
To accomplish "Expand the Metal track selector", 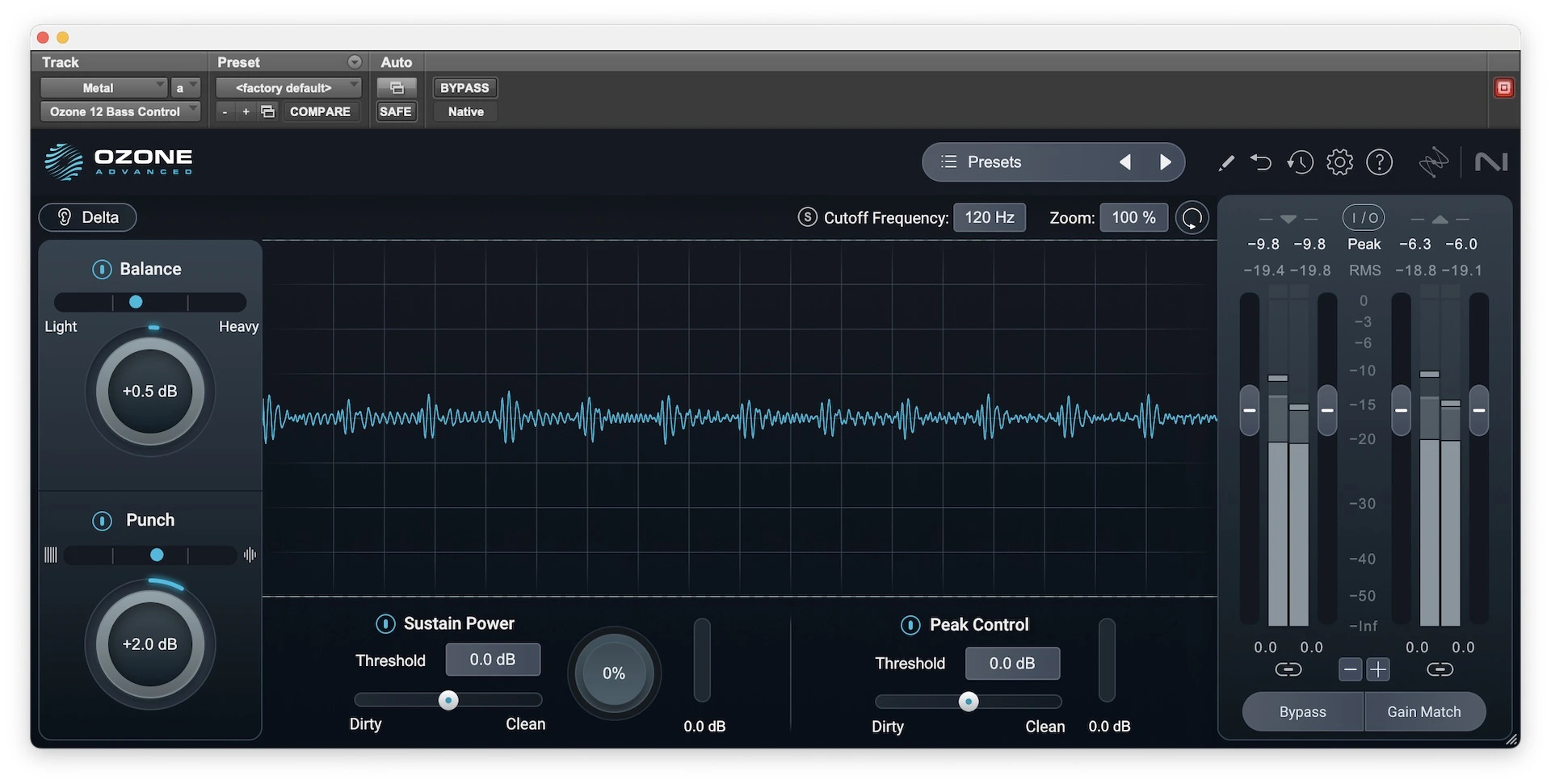I will pyautogui.click(x=103, y=88).
